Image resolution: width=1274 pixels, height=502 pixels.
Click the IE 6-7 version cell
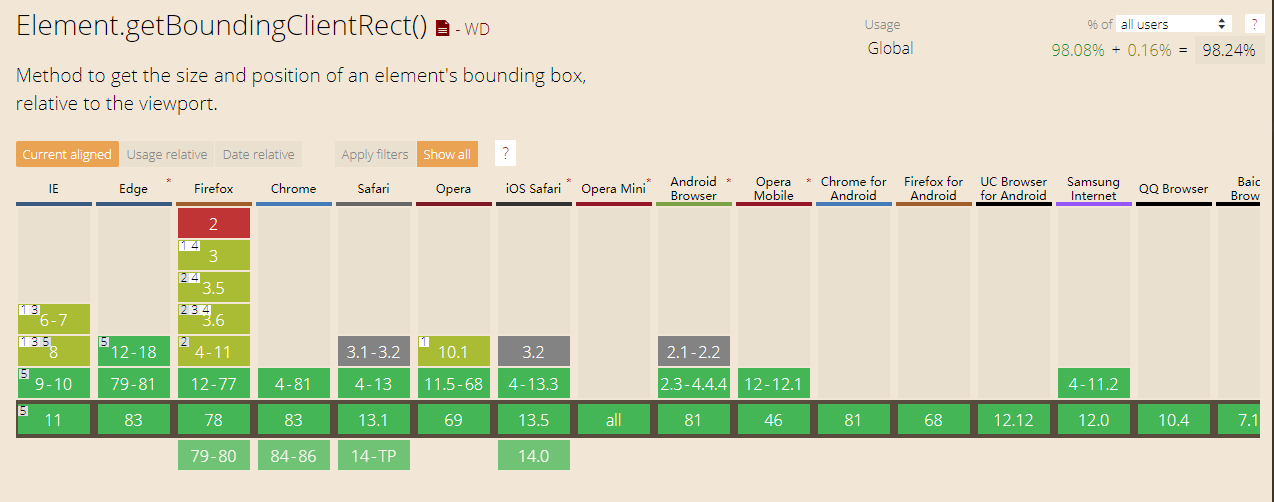53,319
